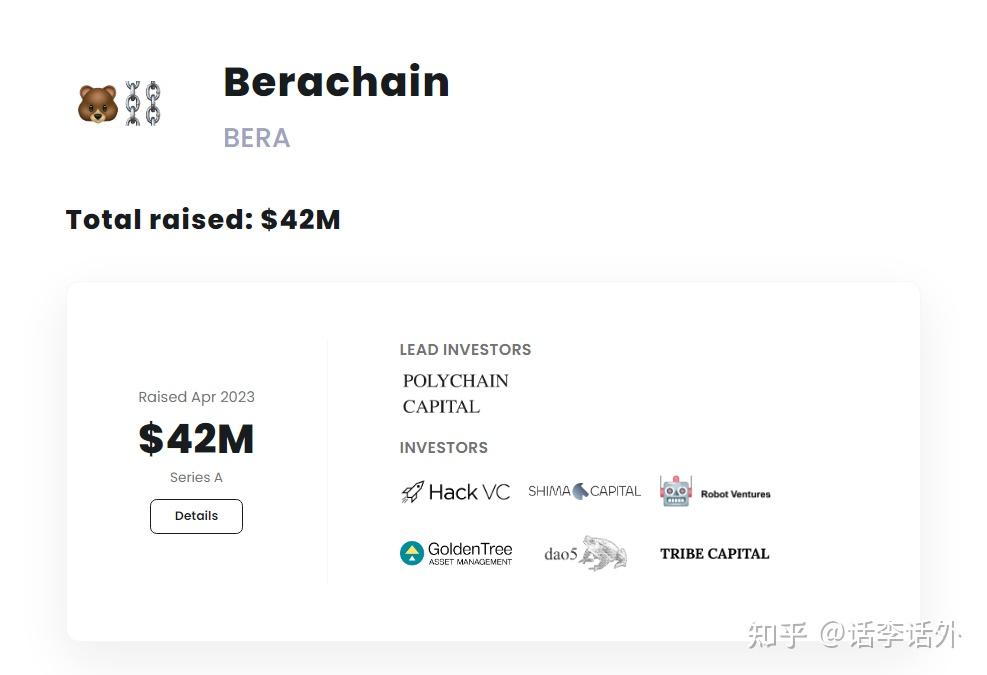Screen dimensions: 987x675
Task: Click the LEAD INVESTORS section header
Action: click(465, 350)
